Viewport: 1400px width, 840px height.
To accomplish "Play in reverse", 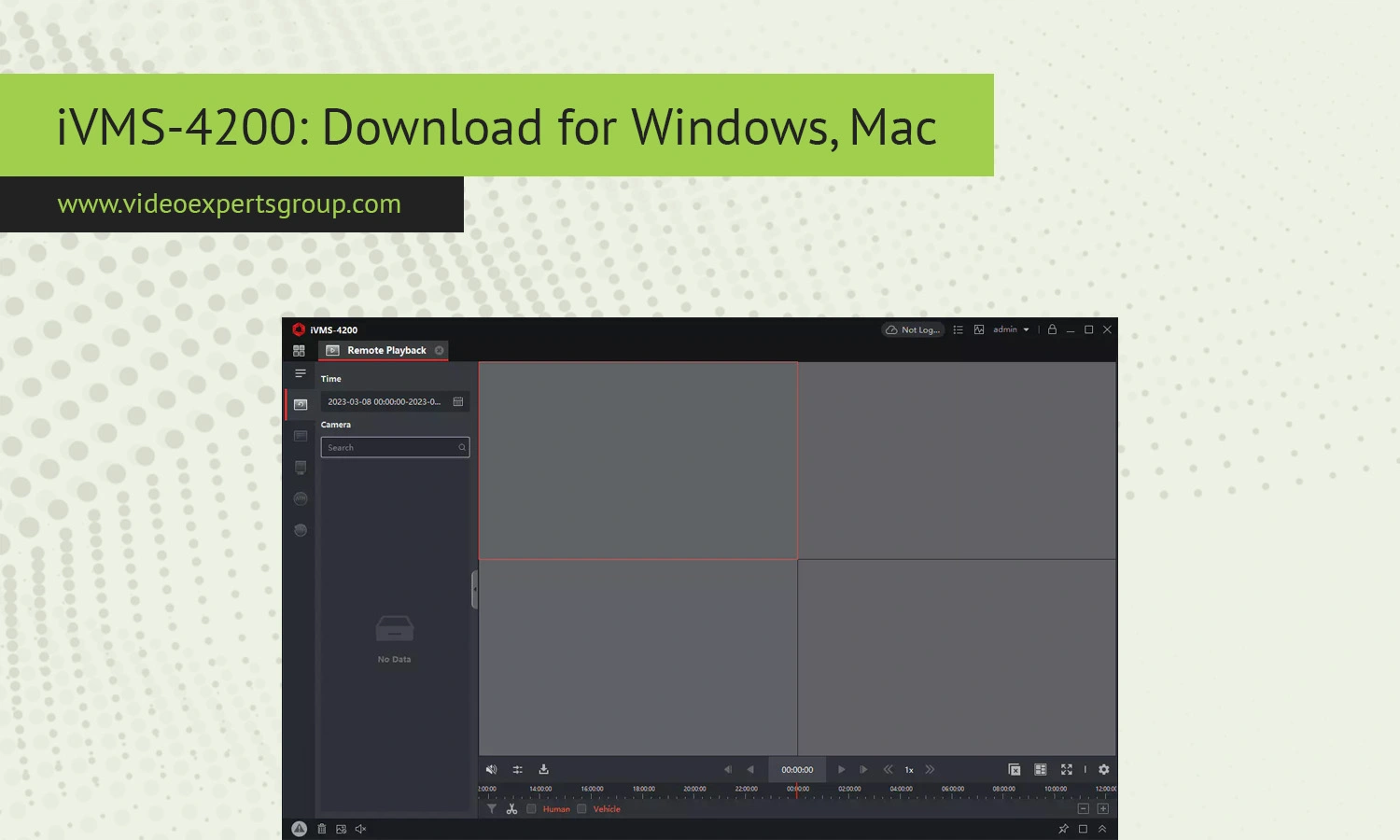I will coord(750,770).
